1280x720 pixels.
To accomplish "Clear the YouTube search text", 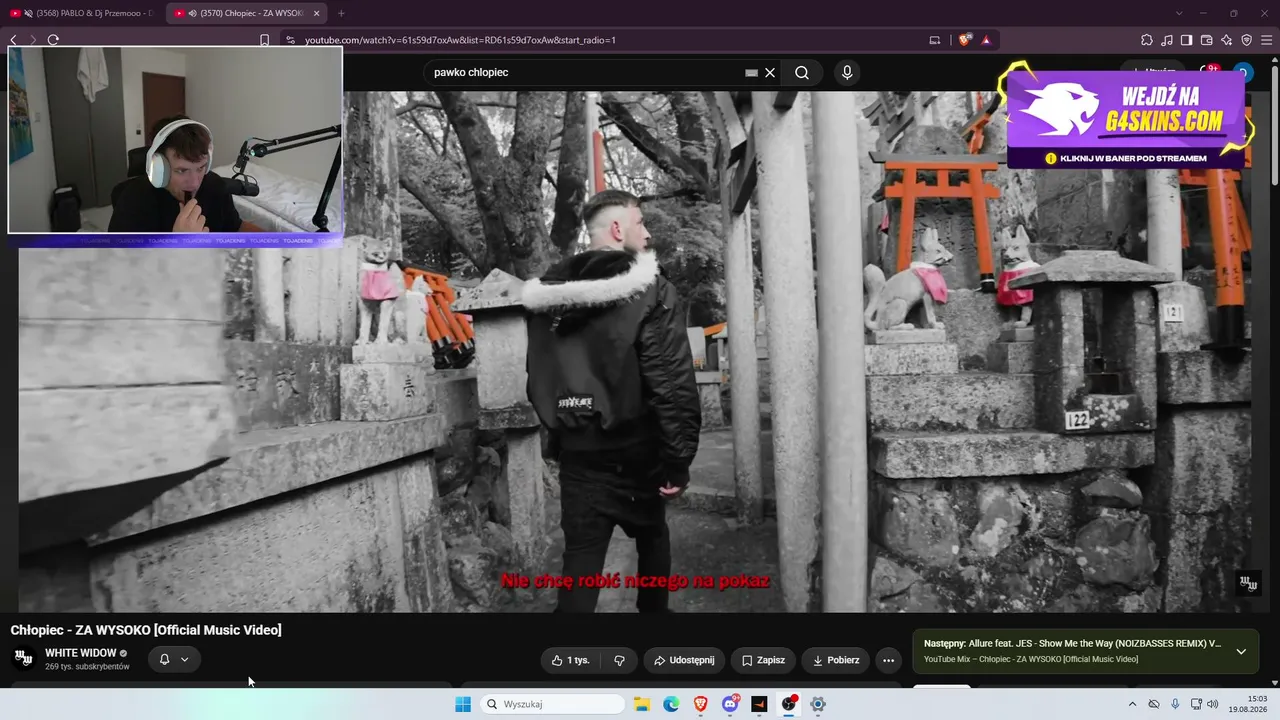I will tap(770, 72).
